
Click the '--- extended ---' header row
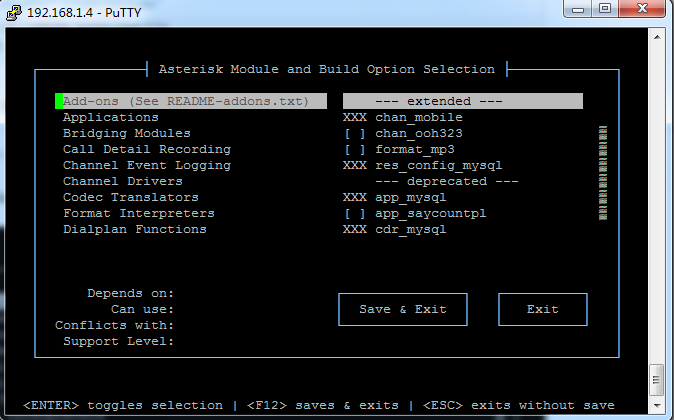(x=463, y=101)
